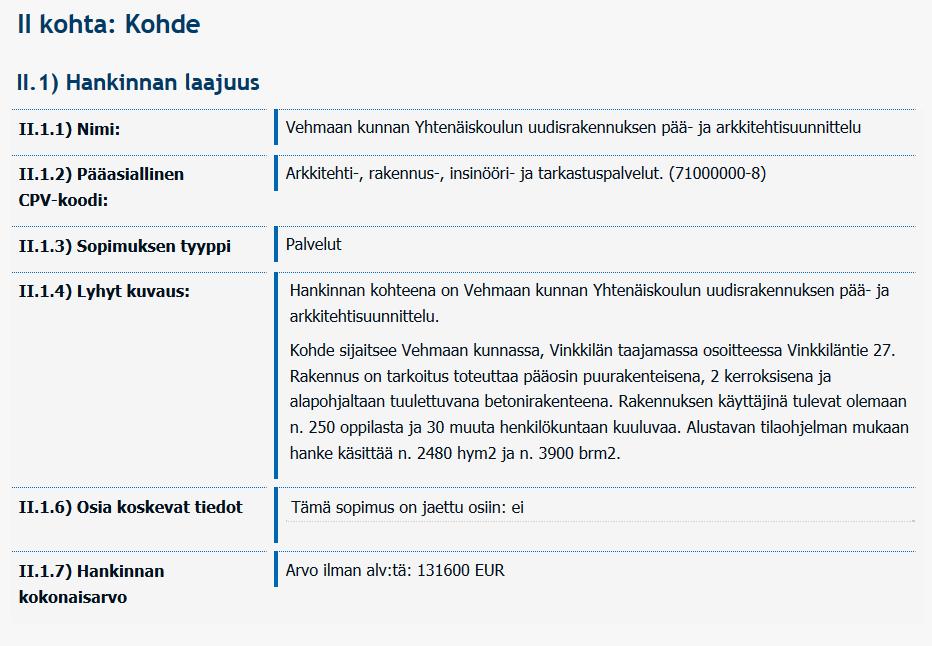
Task: Click the blue divider bar beside Osia koskevat tiedot
Action: point(276,515)
